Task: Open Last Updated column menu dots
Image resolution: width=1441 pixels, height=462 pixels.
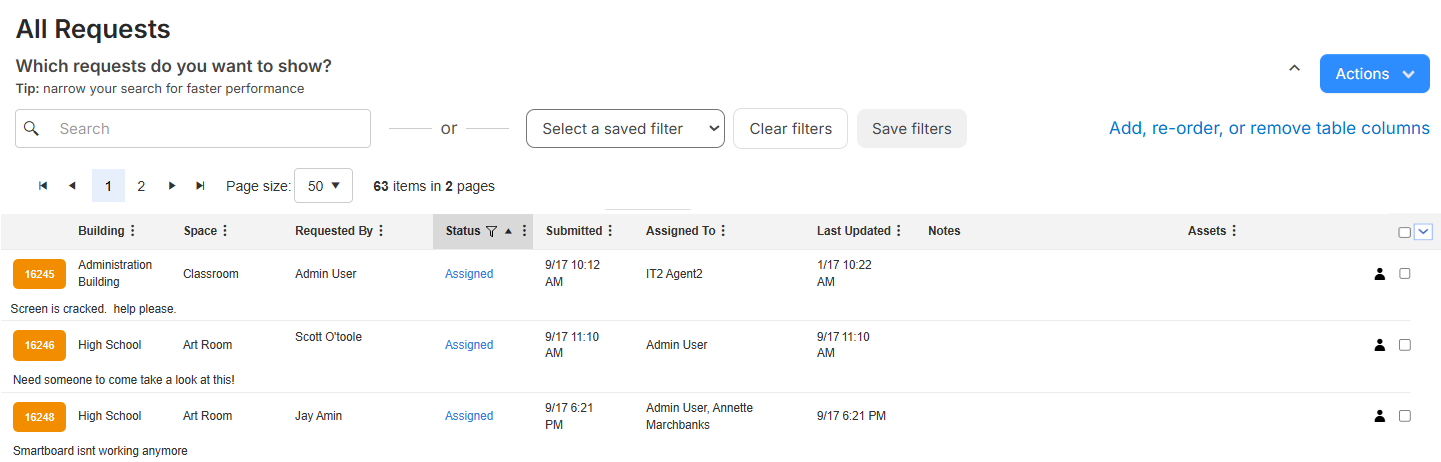Action: click(898, 231)
